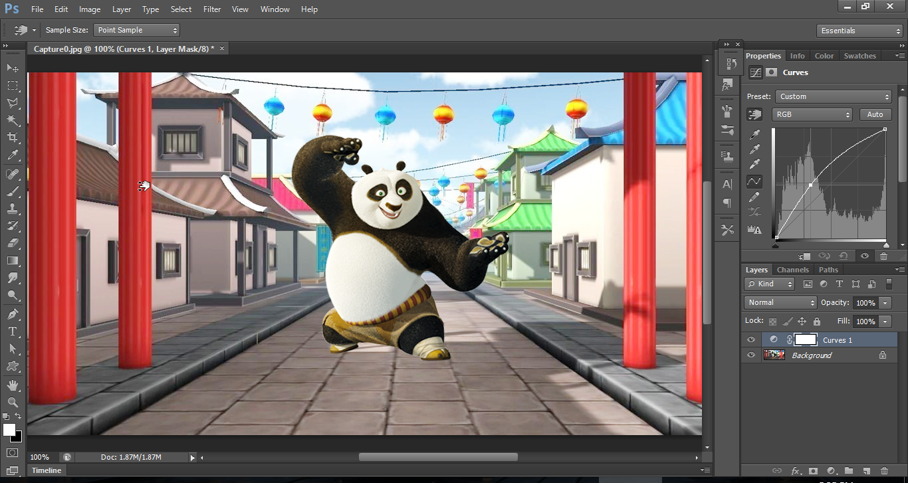Select the Pen tool
The image size is (909, 484).
pos(13,314)
